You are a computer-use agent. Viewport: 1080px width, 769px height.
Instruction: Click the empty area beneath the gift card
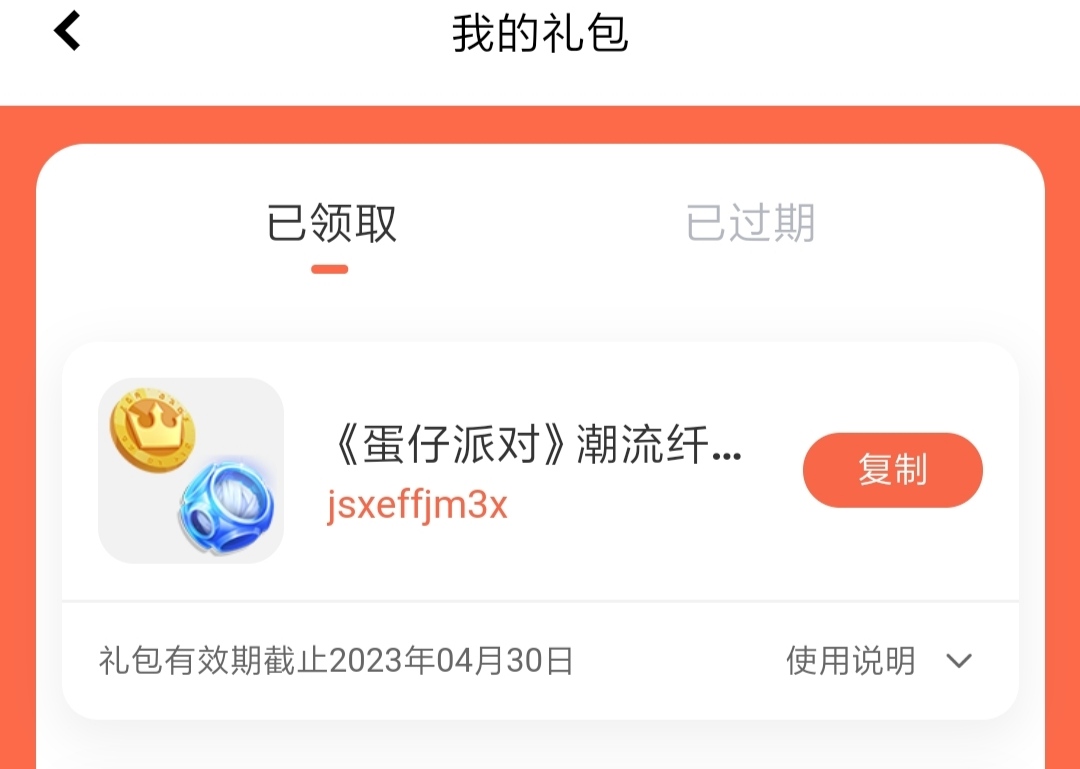pos(540,746)
